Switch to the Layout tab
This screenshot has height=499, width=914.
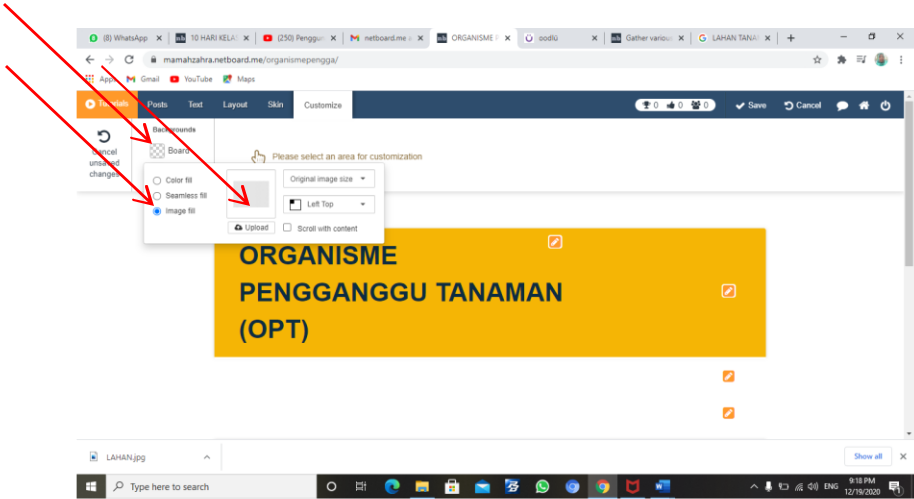tap(235, 105)
